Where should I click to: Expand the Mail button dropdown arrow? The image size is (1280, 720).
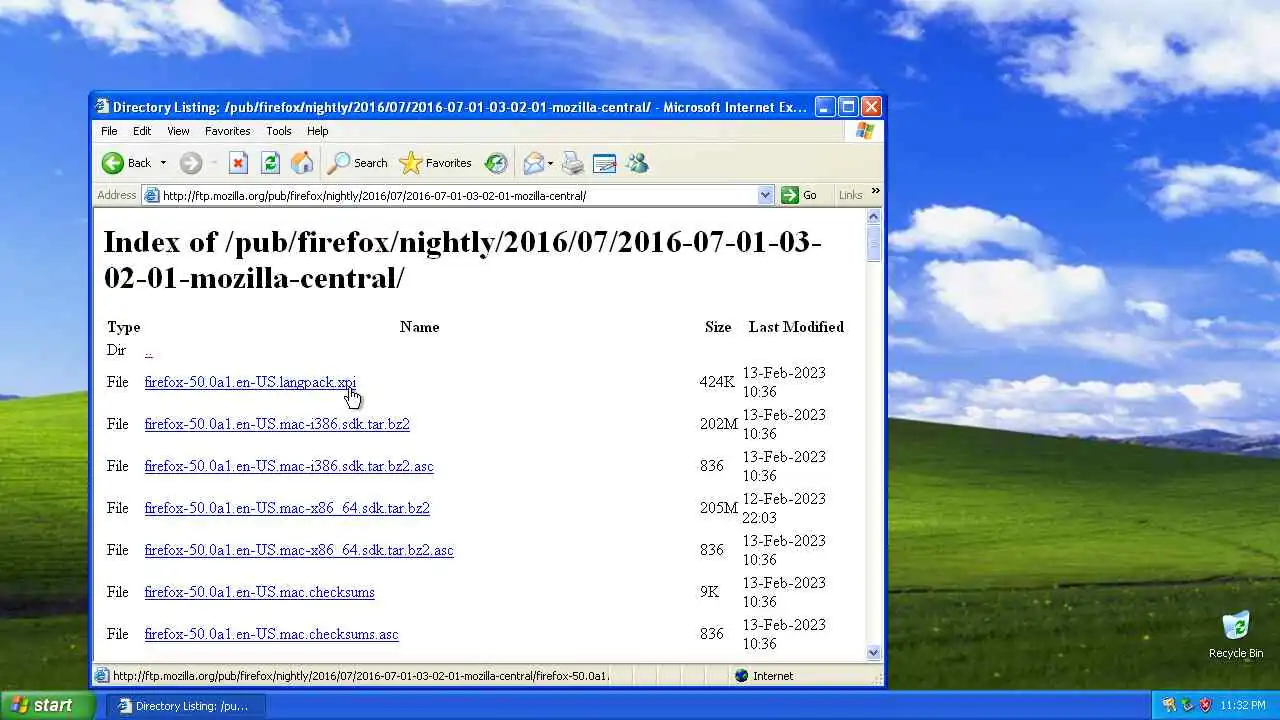coord(550,163)
